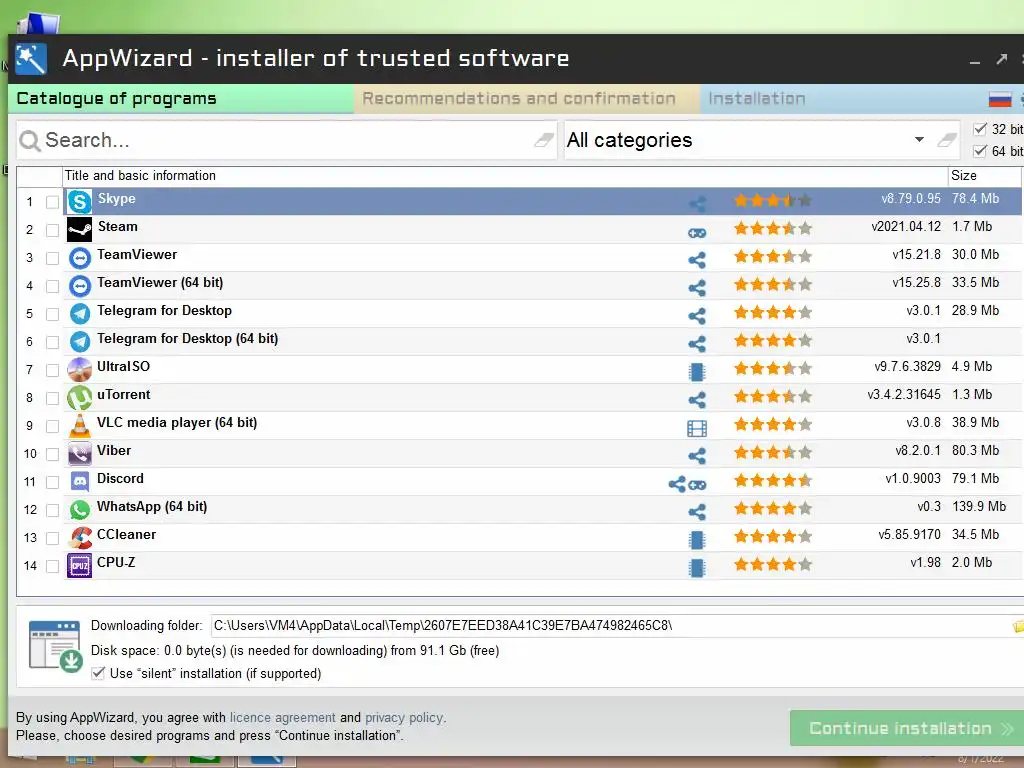The image size is (1024, 768).
Task: Click the uTorrent app icon
Action: 80,398
